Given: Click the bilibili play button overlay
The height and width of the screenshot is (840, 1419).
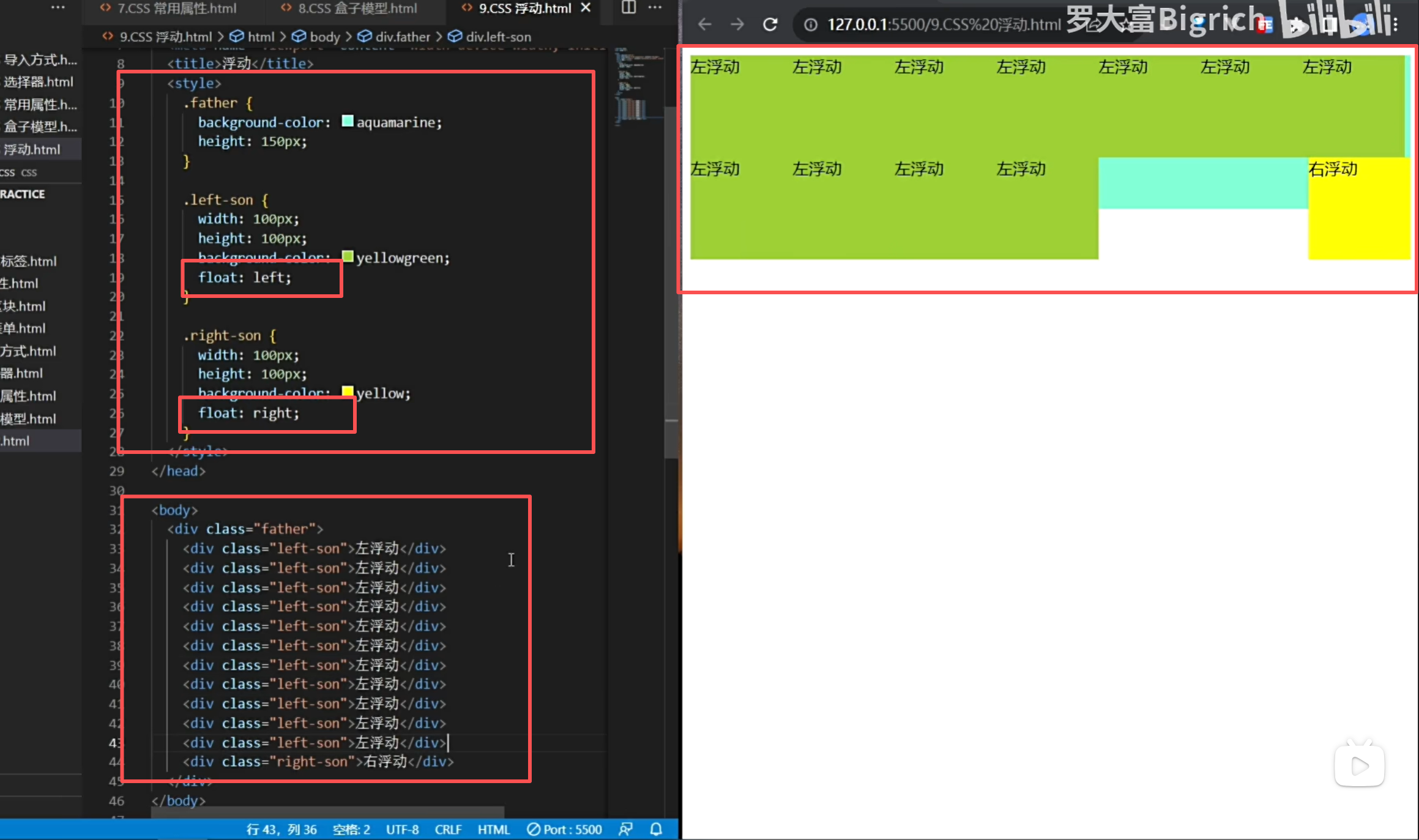Looking at the screenshot, I should 1359,765.
